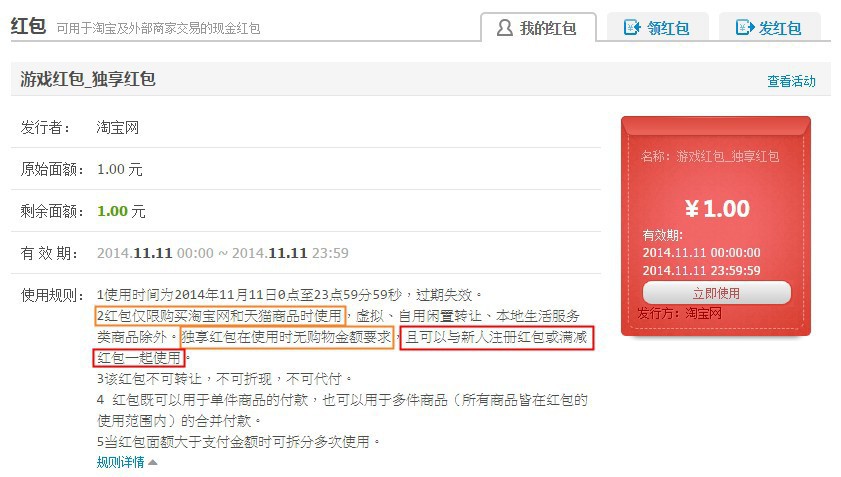Open the 发红包 tab
The width and height of the screenshot is (841, 477).
tap(770, 27)
